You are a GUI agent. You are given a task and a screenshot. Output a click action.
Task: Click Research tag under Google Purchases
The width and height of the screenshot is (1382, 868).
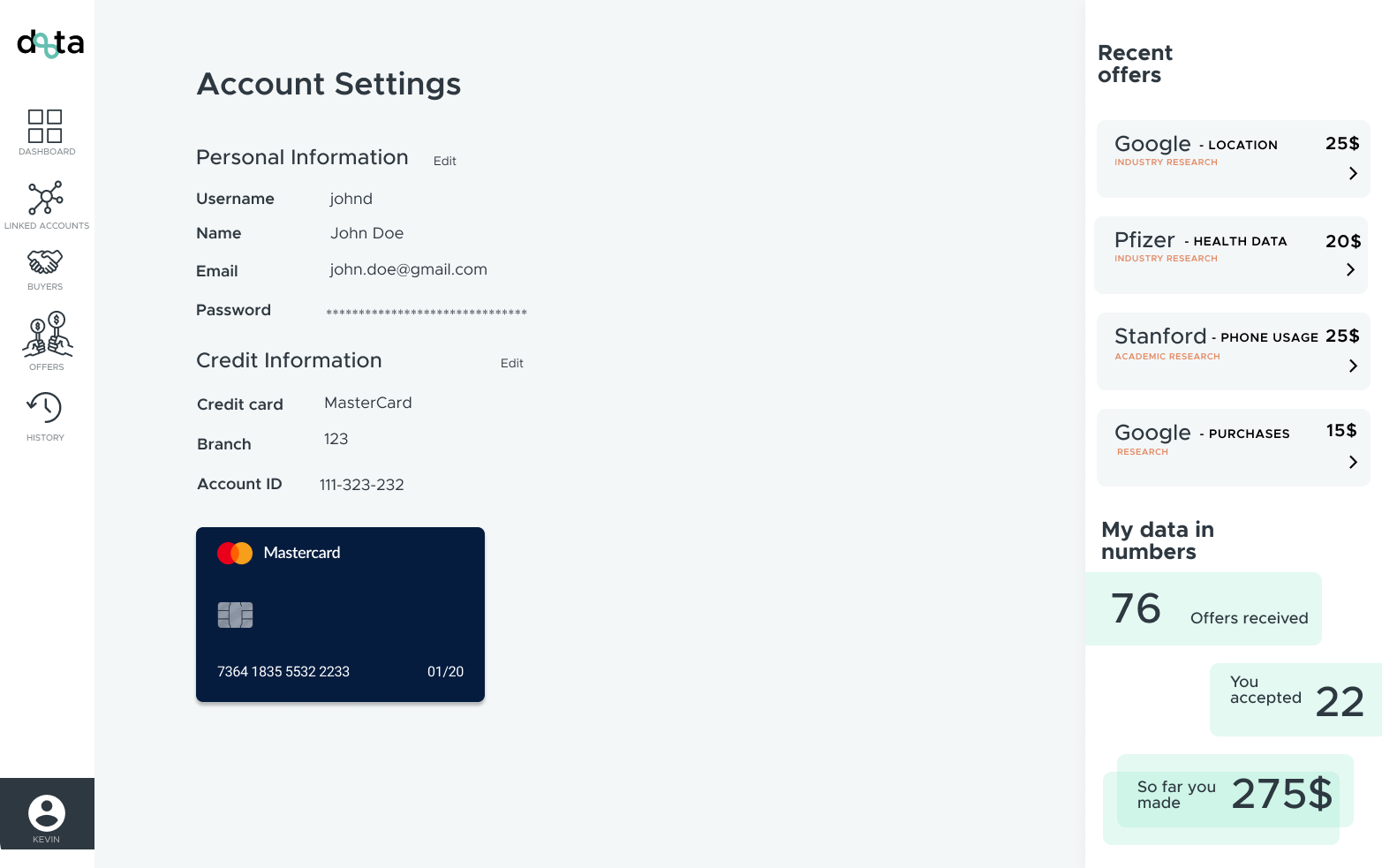pos(1143,452)
